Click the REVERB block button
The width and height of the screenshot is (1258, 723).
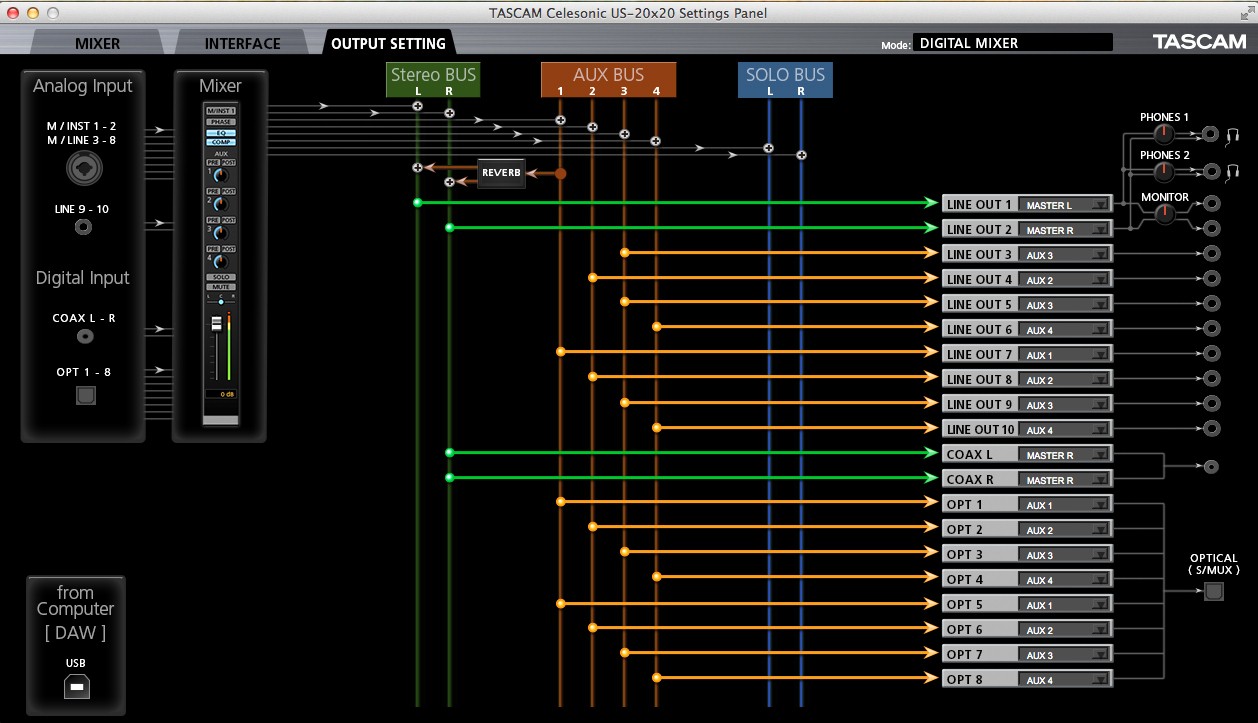click(501, 173)
